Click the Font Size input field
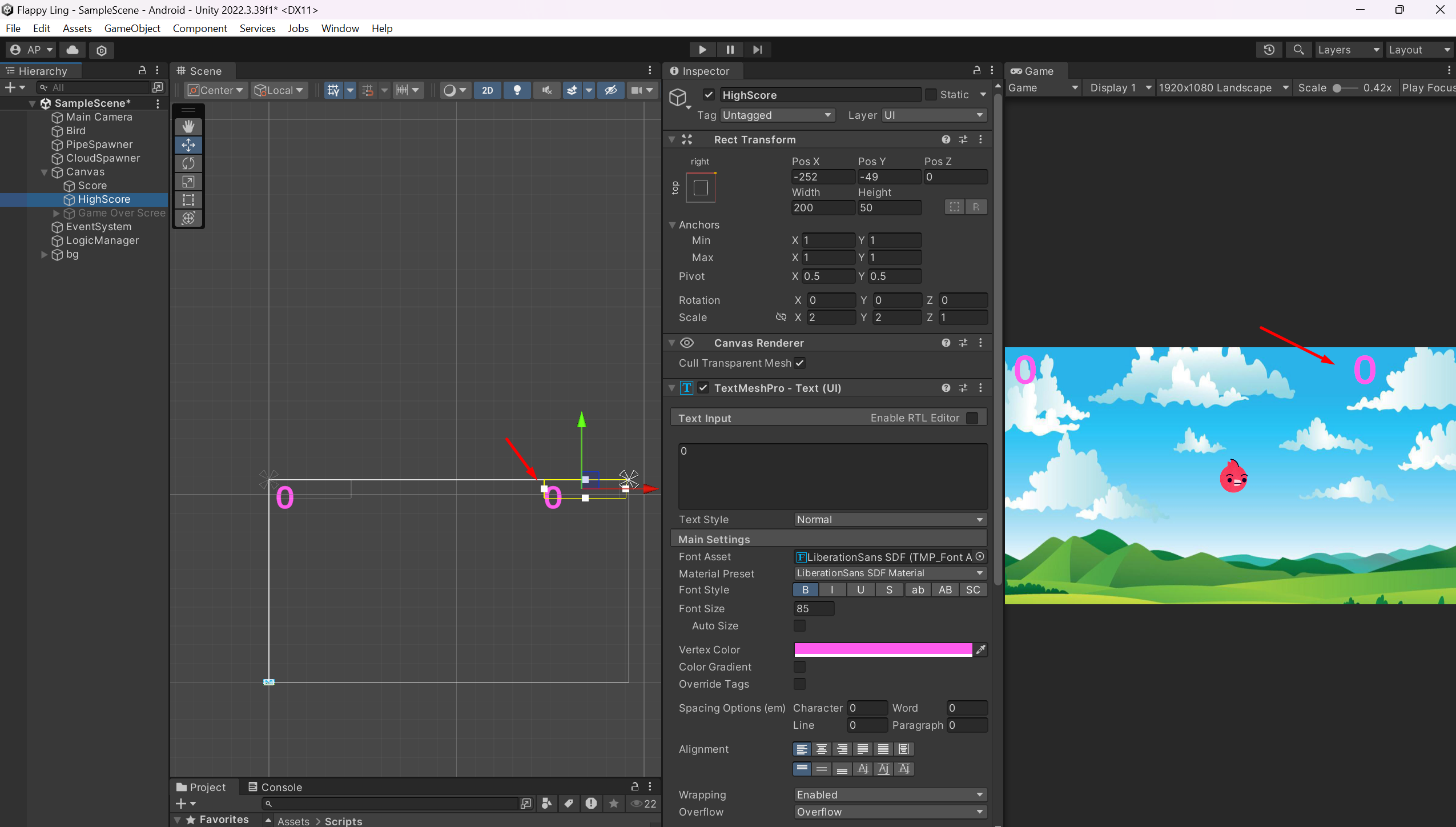The width and height of the screenshot is (1456, 827). click(x=814, y=609)
